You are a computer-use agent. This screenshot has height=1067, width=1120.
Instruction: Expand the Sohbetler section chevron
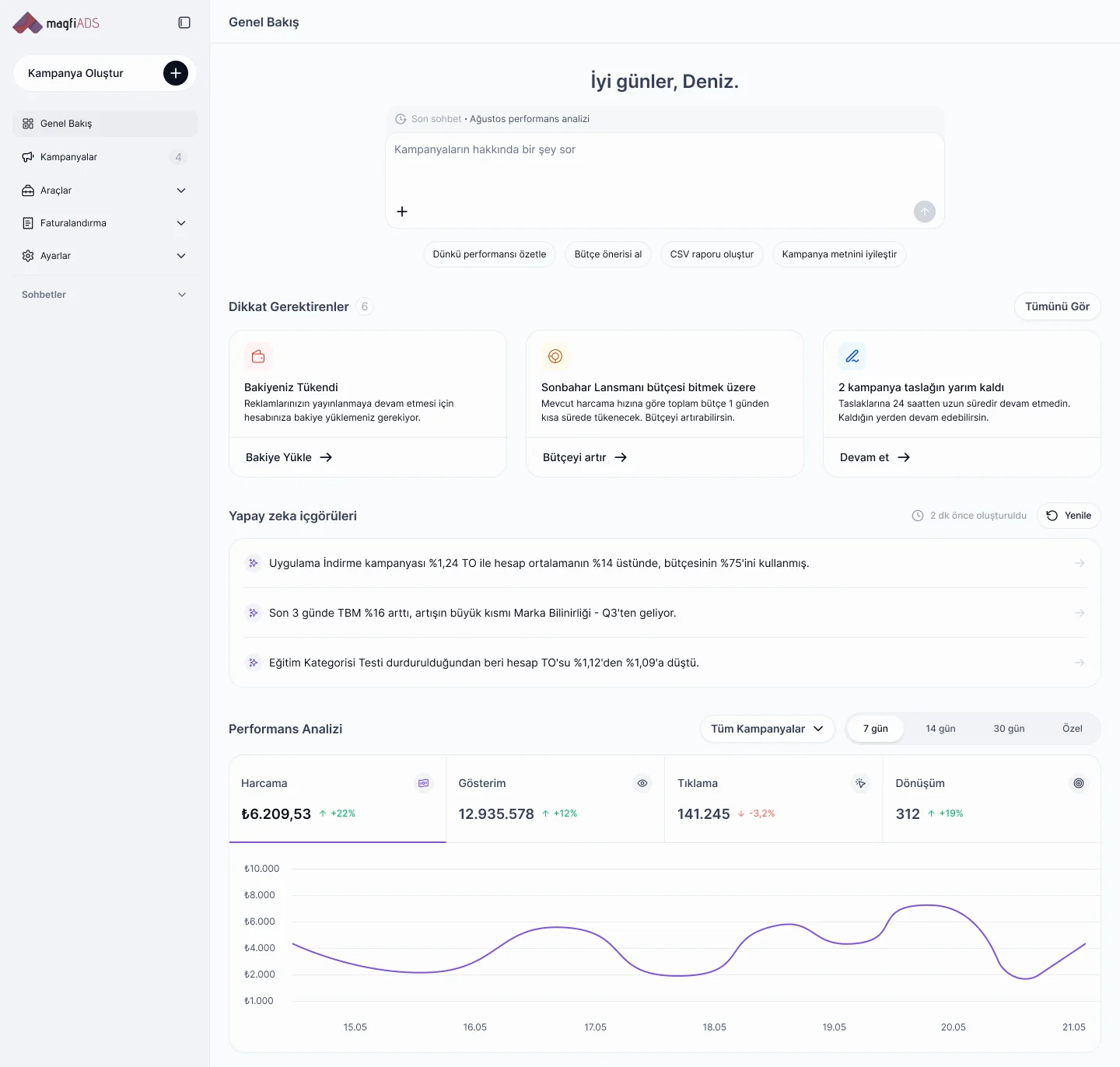point(182,295)
